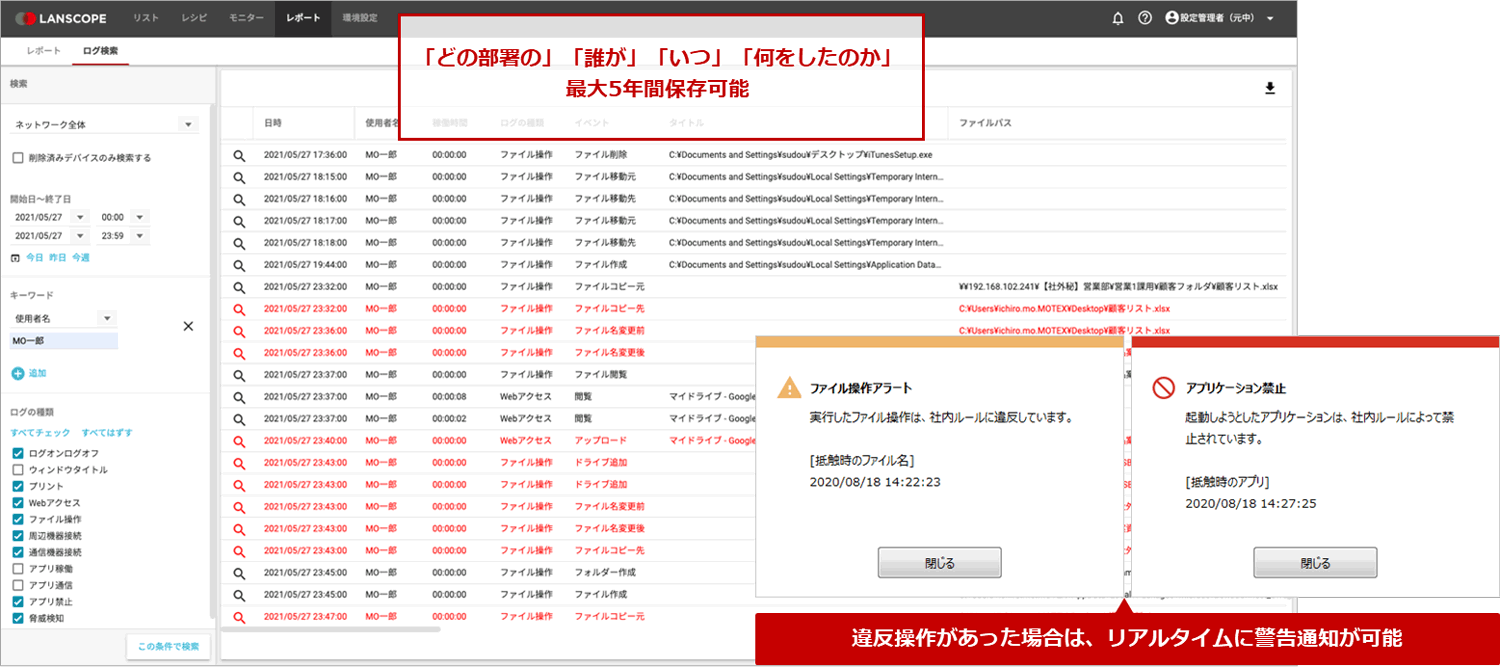Open magnifier for 23:37:00 ファイル閲覧 row
Screen dimensions: 1500x667
(x=239, y=375)
